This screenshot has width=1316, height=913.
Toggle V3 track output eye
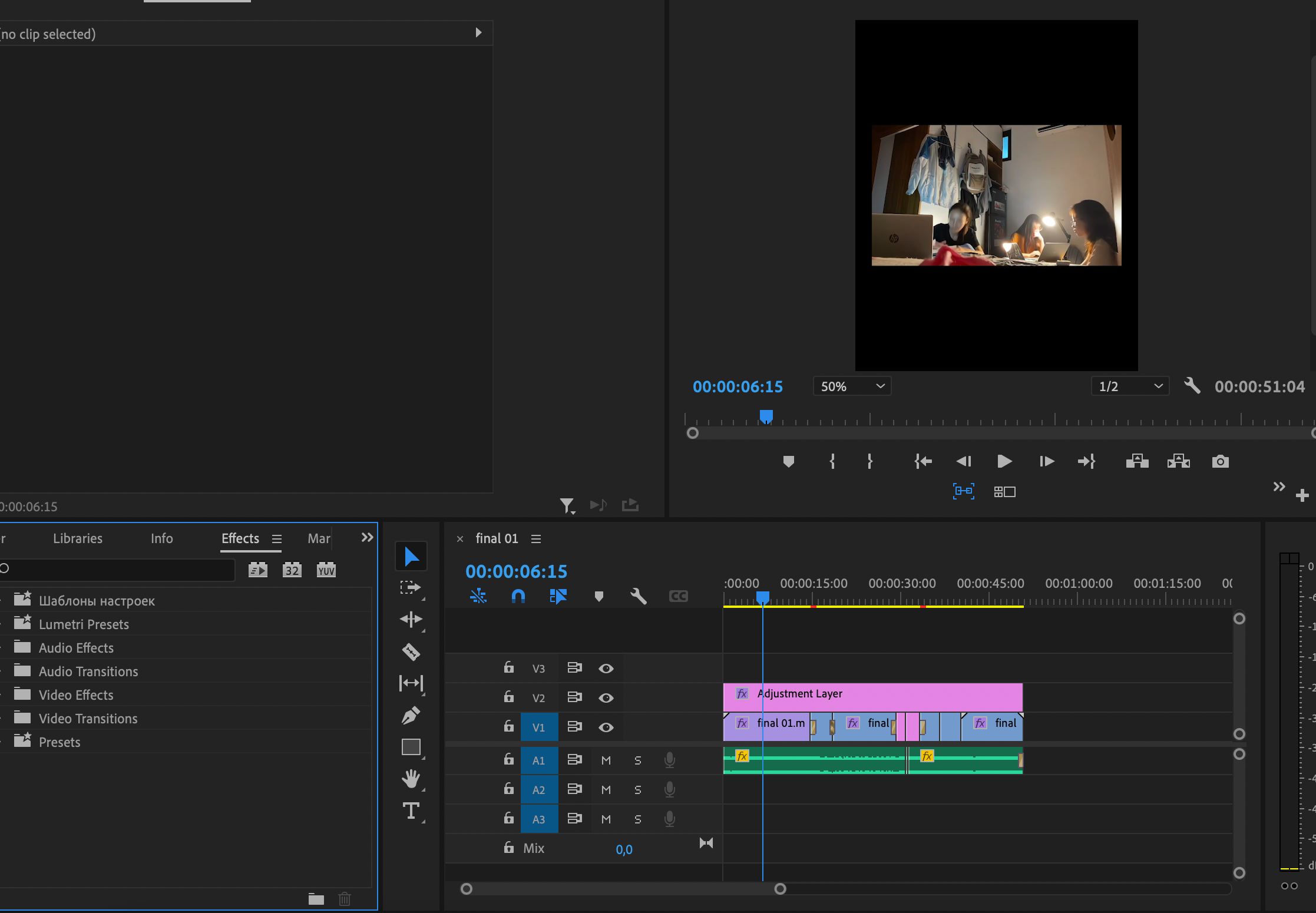(x=606, y=669)
